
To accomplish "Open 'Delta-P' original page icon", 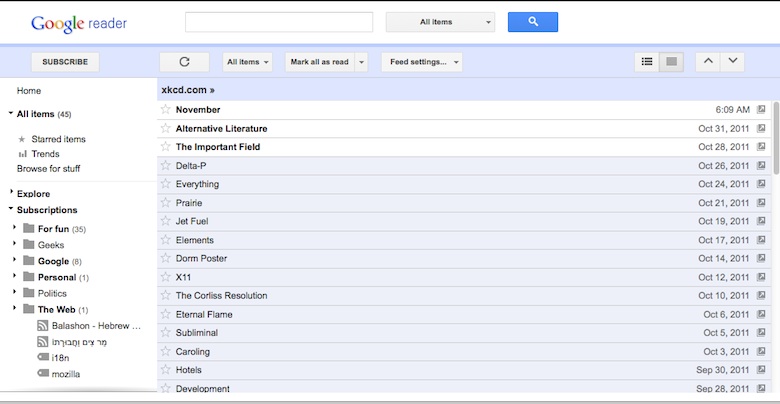I will point(761,166).
